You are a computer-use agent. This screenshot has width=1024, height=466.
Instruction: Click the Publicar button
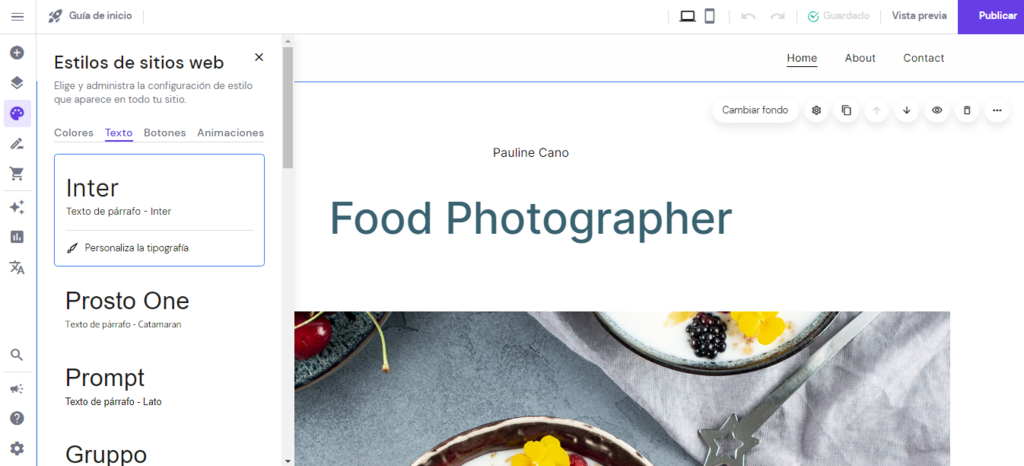(991, 16)
